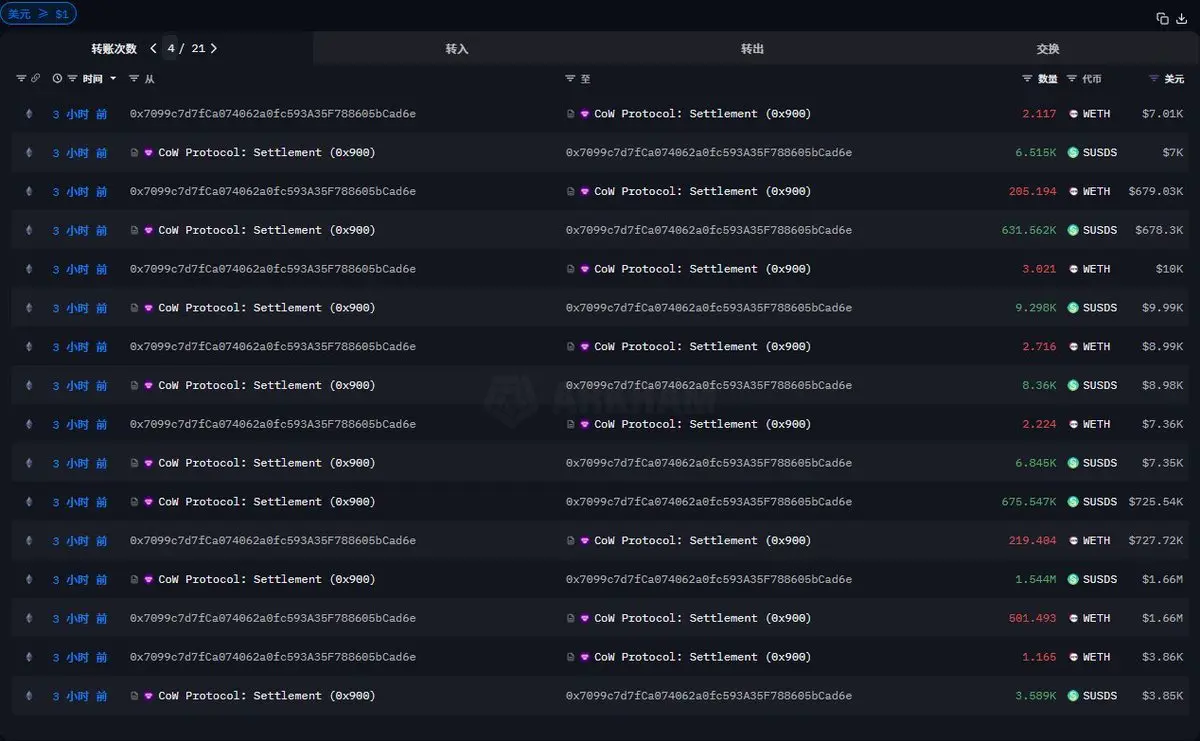This screenshot has height=741, width=1200.
Task: Click the Ethereum icon in the 1.544M SUSDS row
Action: 28,580
